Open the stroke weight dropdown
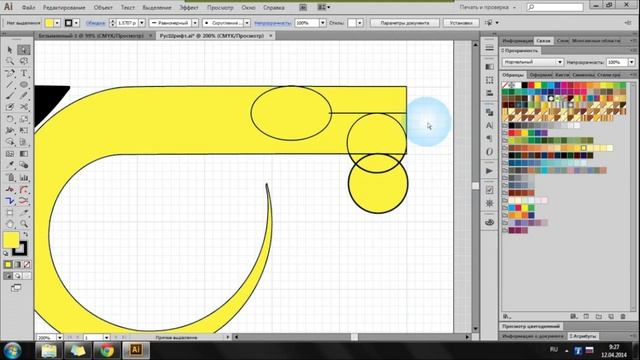 (x=142, y=23)
